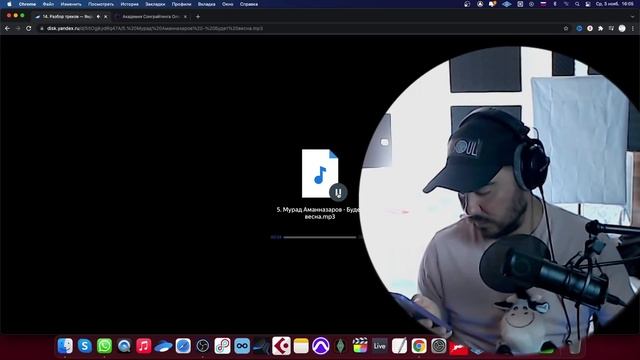
Task: Launch Google Chrome from the Dock
Action: pos(419,346)
